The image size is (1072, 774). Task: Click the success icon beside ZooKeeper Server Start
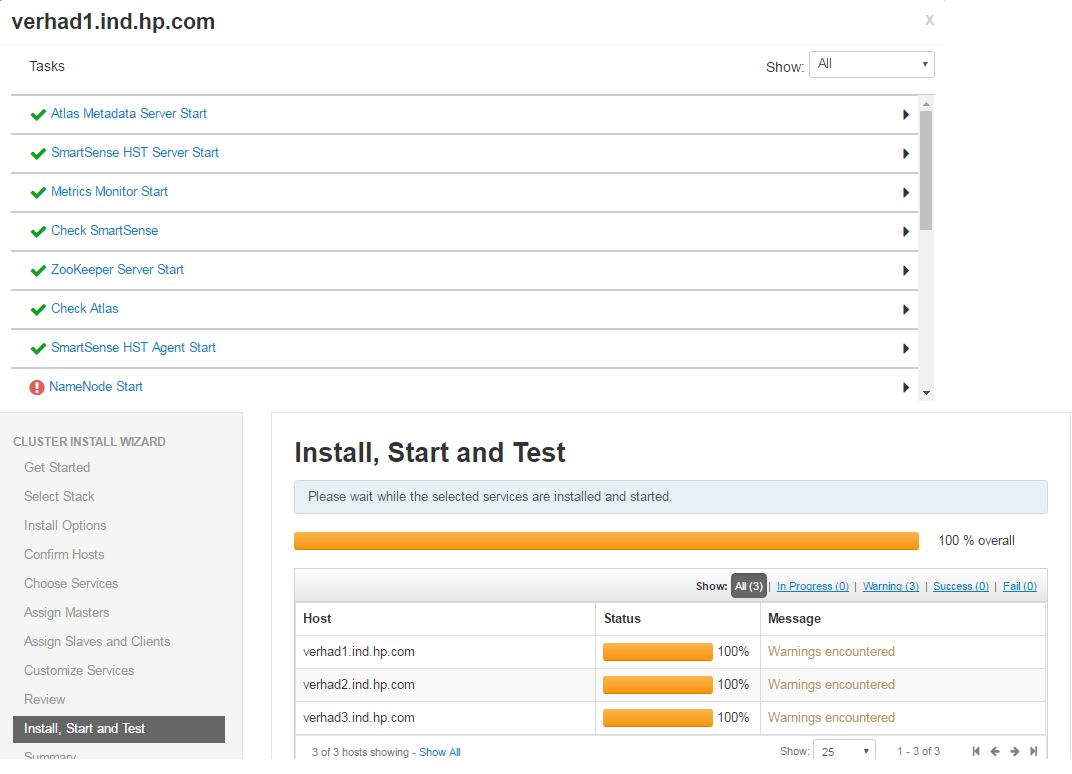(x=38, y=270)
